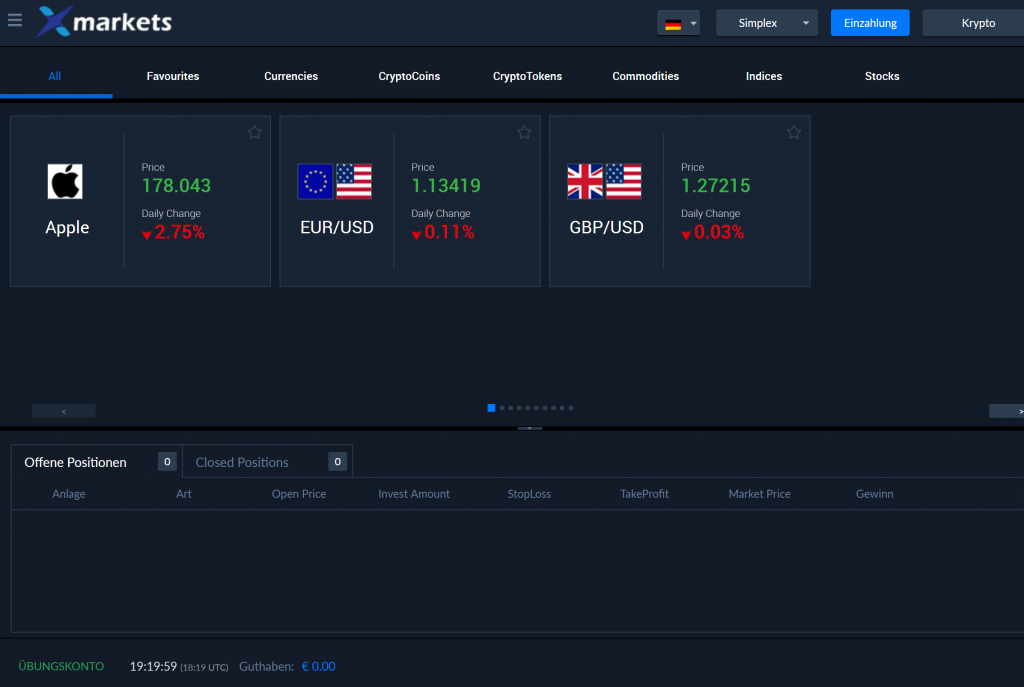
Task: Click the Apple price 178.043
Action: tap(176, 186)
